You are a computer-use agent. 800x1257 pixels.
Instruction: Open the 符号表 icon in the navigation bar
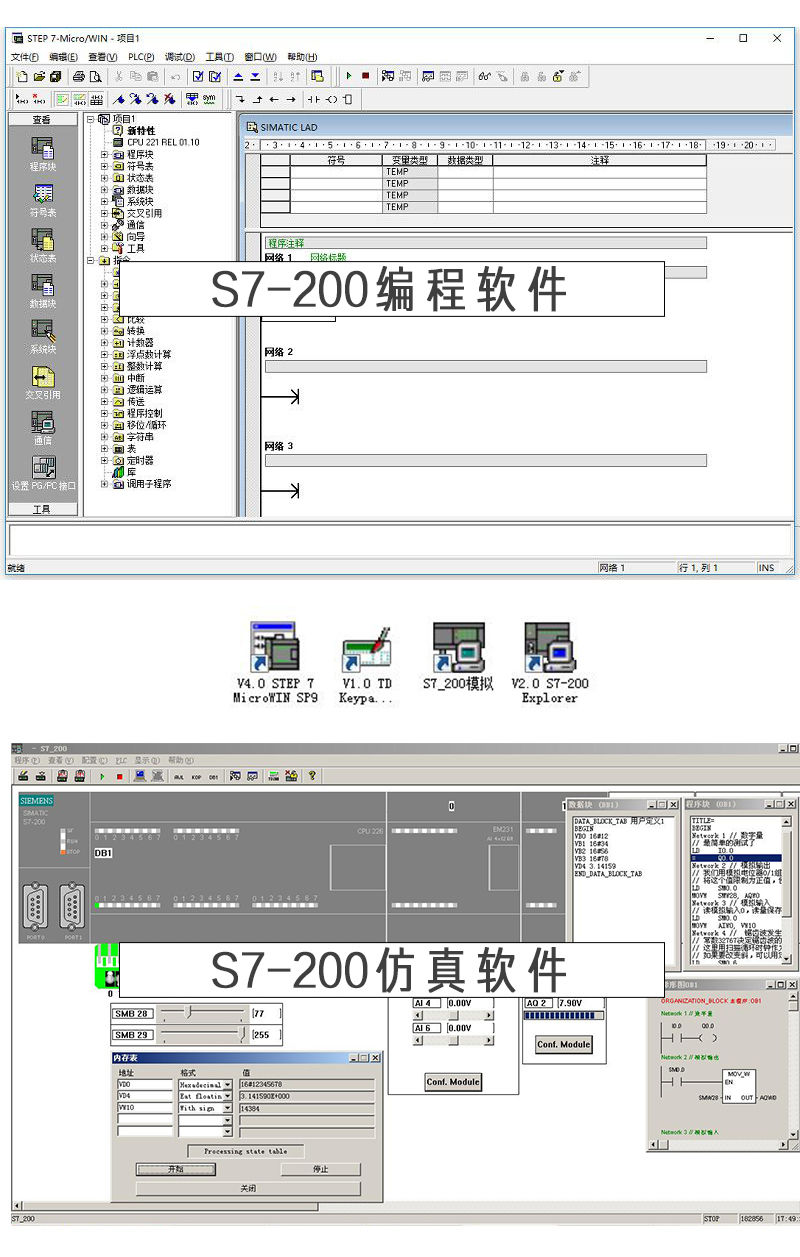click(42, 195)
